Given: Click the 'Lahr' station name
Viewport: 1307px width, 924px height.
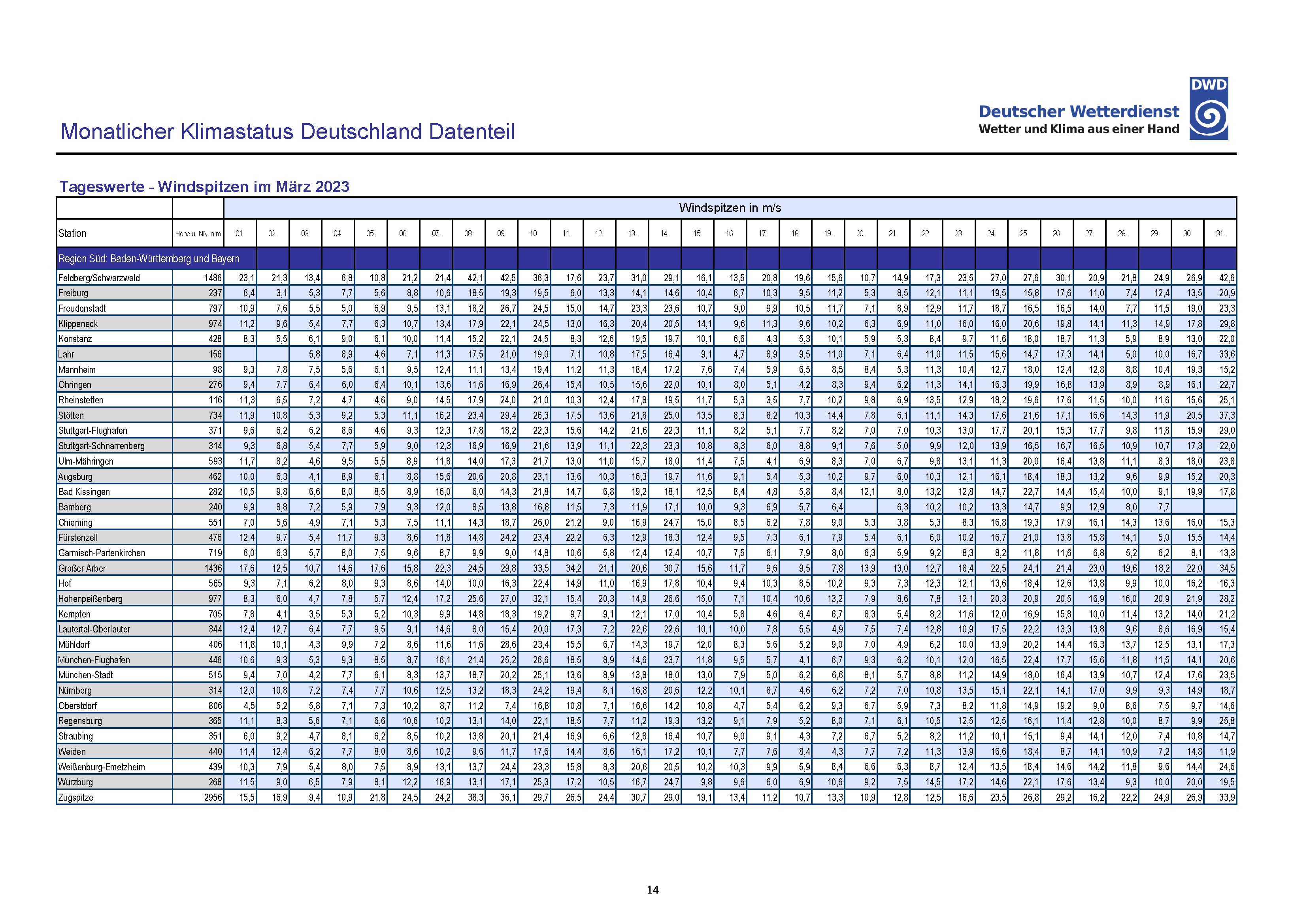Looking at the screenshot, I should pyautogui.click(x=66, y=354).
